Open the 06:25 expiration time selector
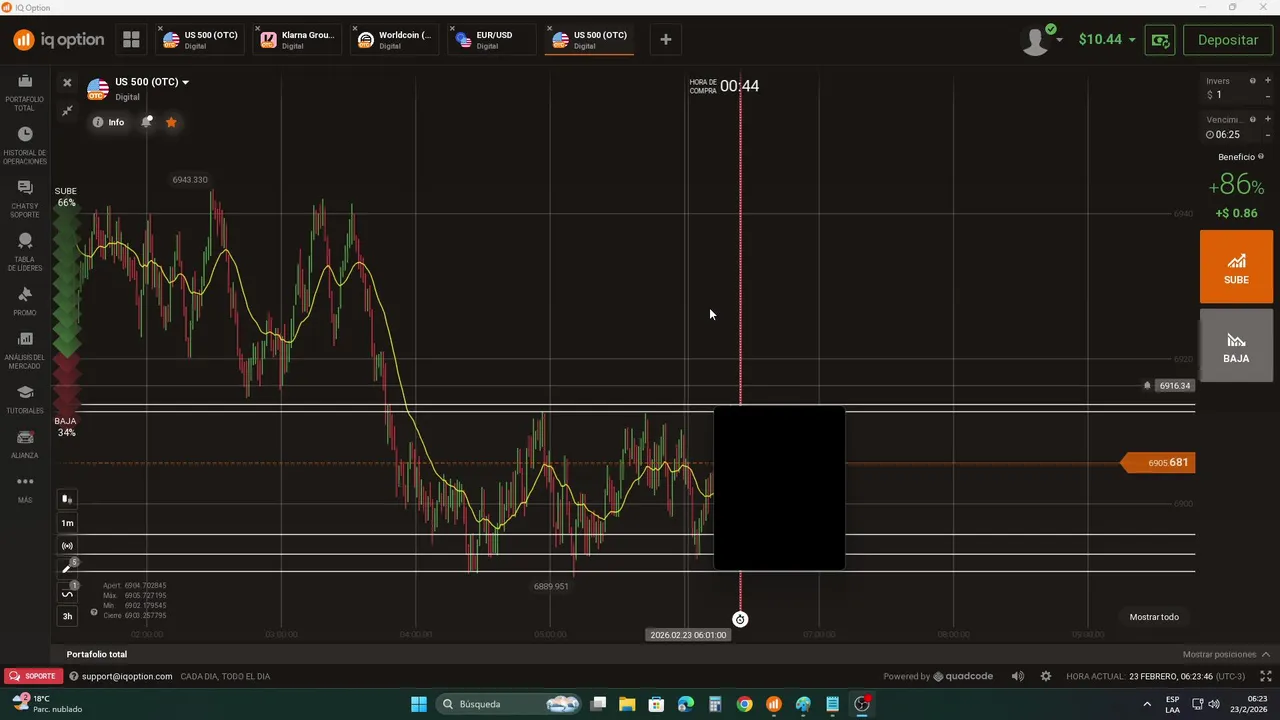The image size is (1280, 720). click(x=1225, y=134)
